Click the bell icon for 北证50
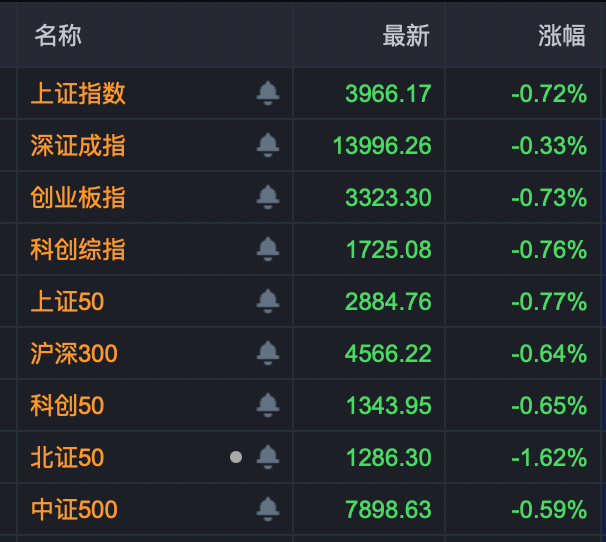Screen dimensions: 606x542 pyautogui.click(x=267, y=458)
